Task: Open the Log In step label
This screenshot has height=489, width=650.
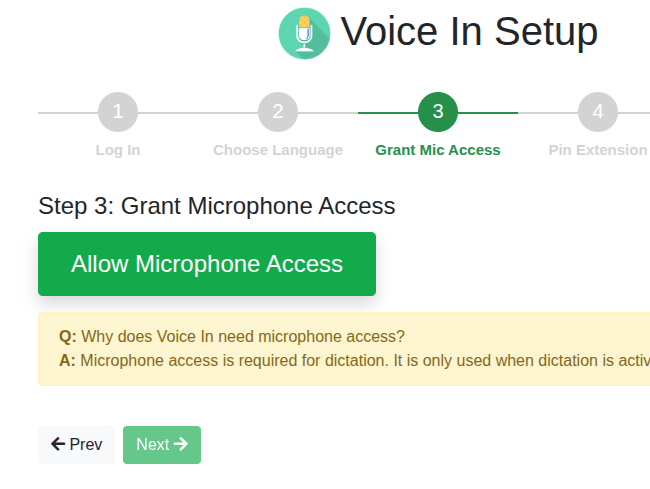Action: click(x=118, y=150)
